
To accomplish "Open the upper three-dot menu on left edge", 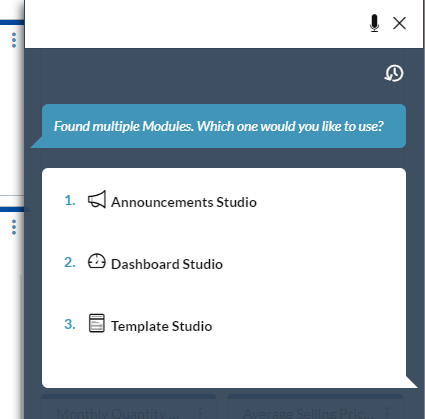I will (x=14, y=40).
